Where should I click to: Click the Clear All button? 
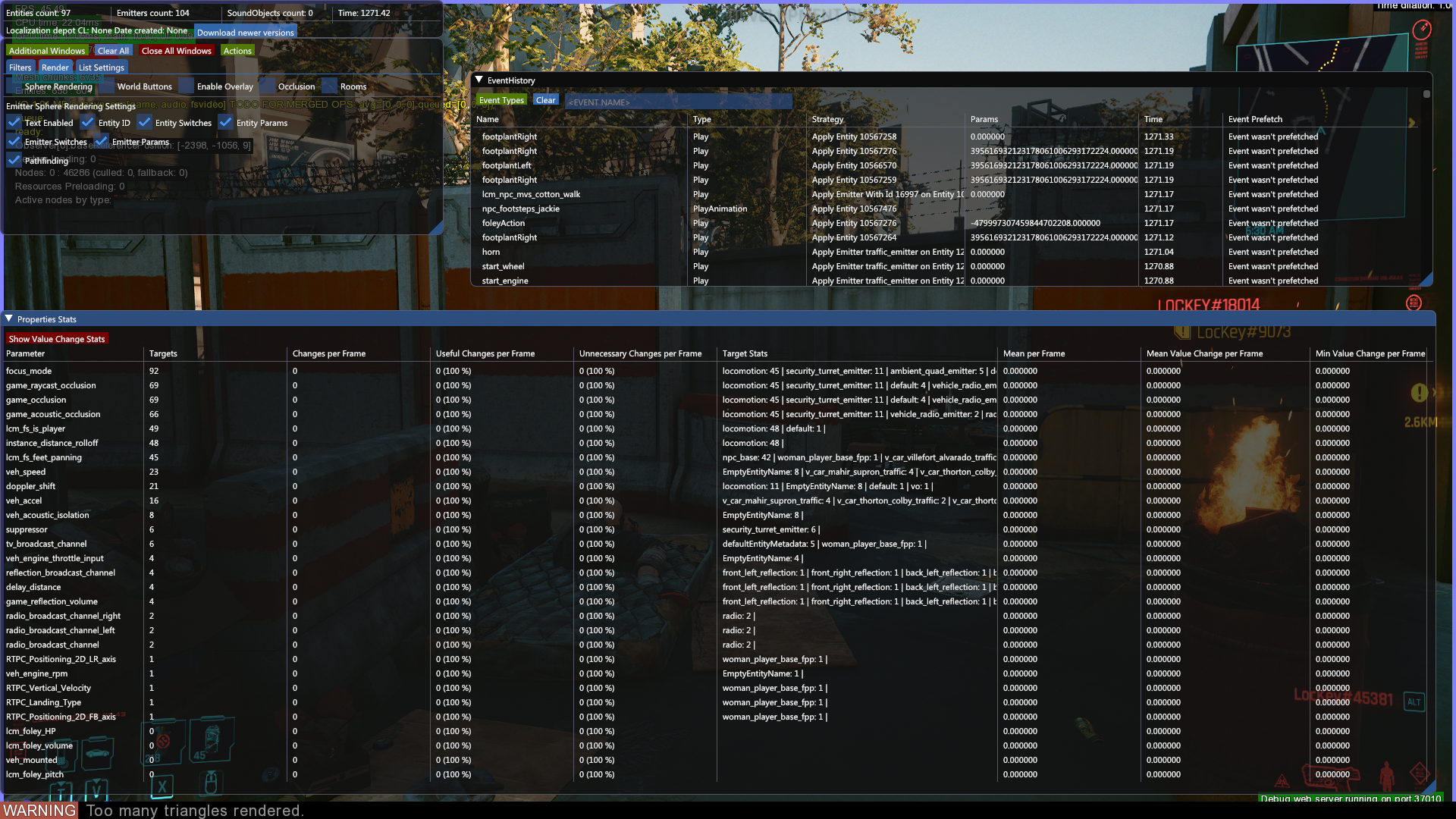point(114,51)
